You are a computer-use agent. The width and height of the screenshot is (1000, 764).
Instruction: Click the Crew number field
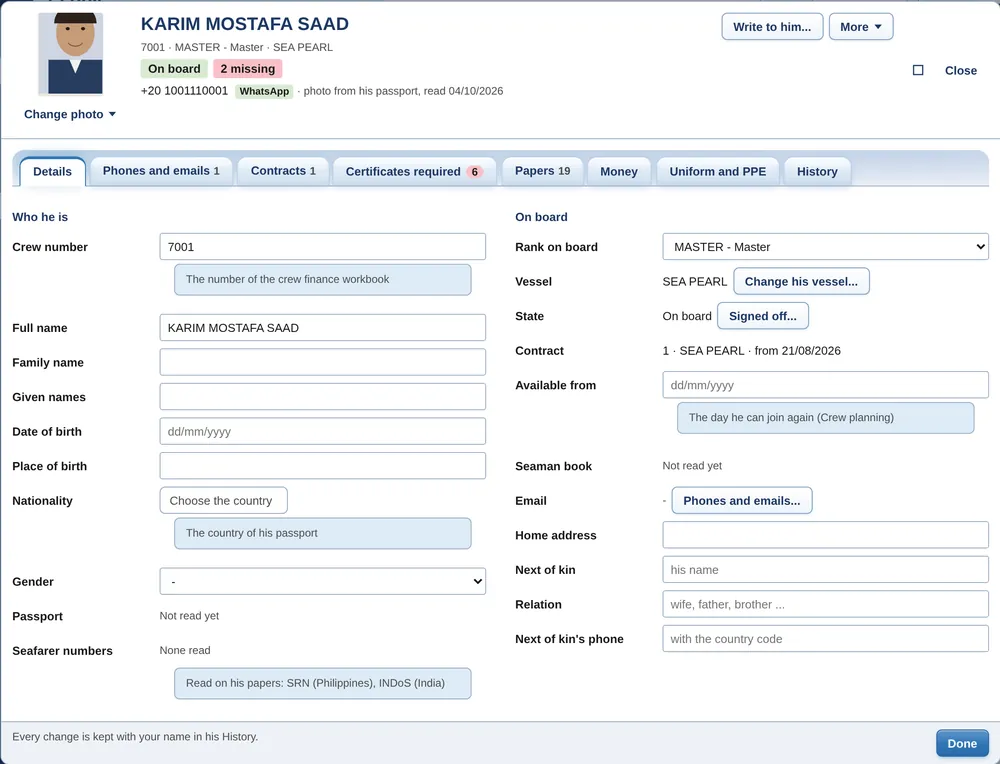click(323, 247)
